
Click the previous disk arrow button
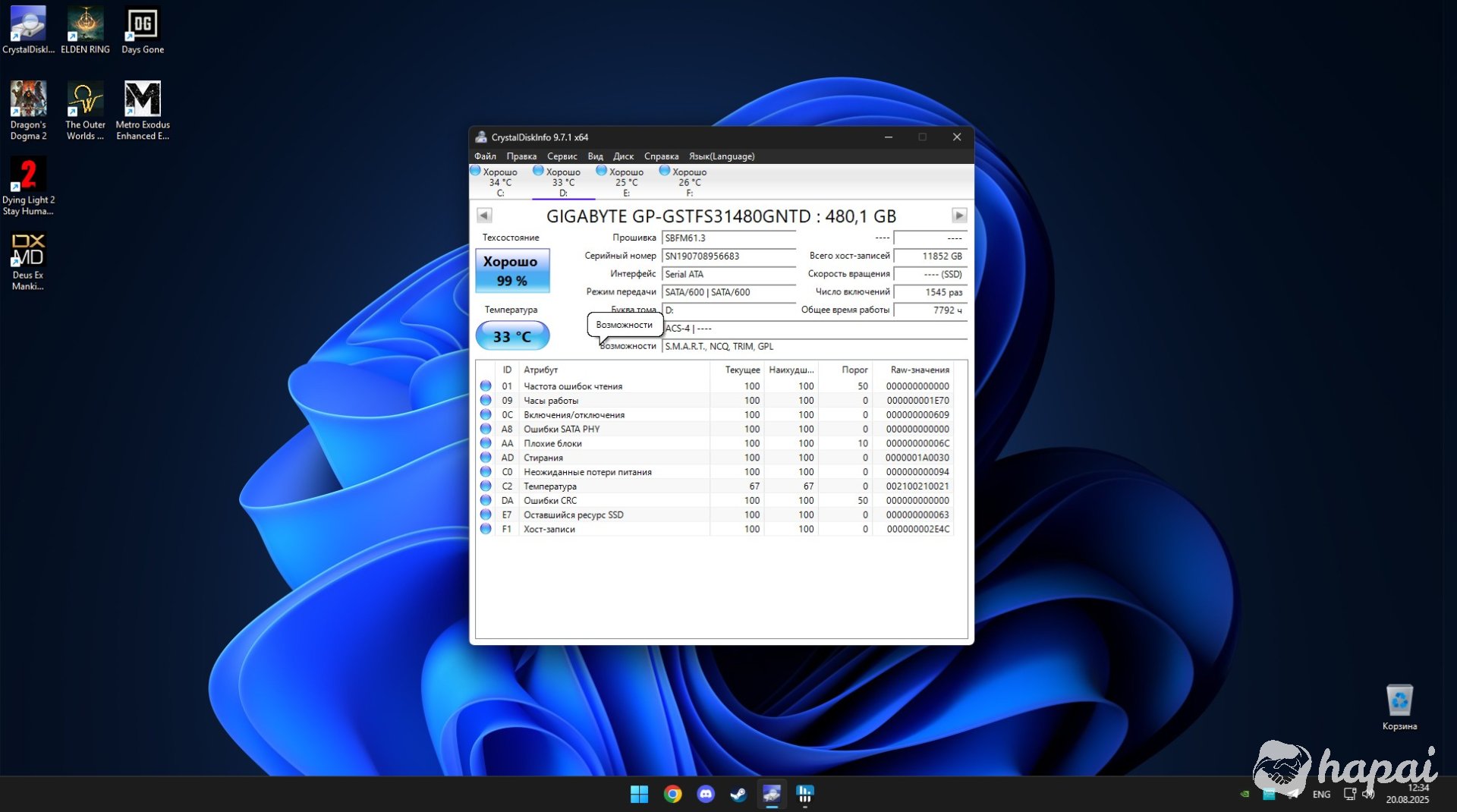484,216
